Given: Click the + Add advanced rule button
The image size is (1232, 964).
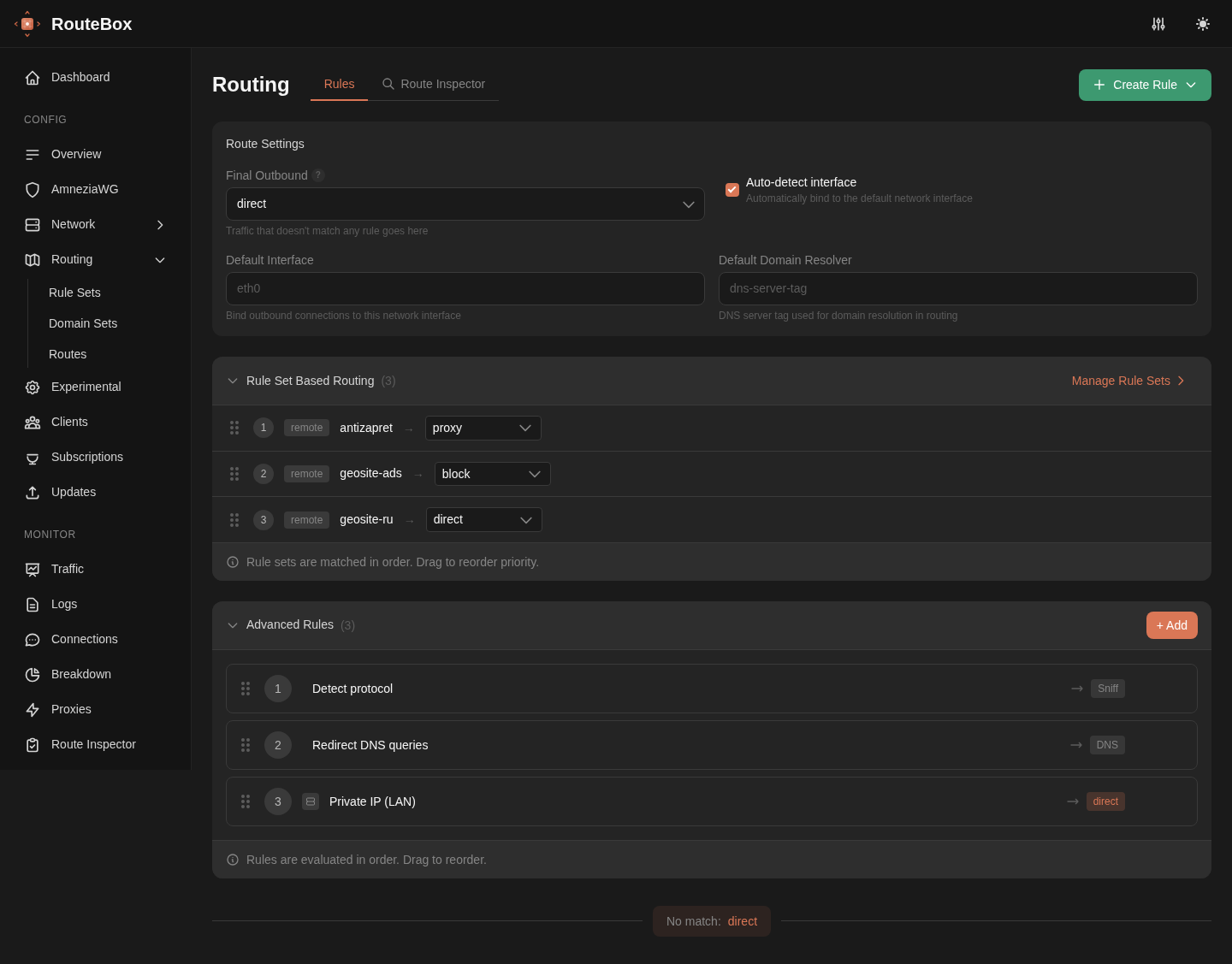Looking at the screenshot, I should (x=1172, y=625).
